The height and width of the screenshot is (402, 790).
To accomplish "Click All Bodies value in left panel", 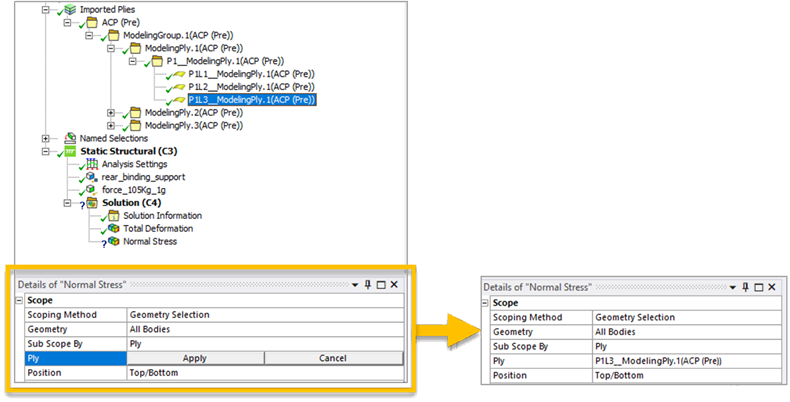I will (x=150, y=329).
